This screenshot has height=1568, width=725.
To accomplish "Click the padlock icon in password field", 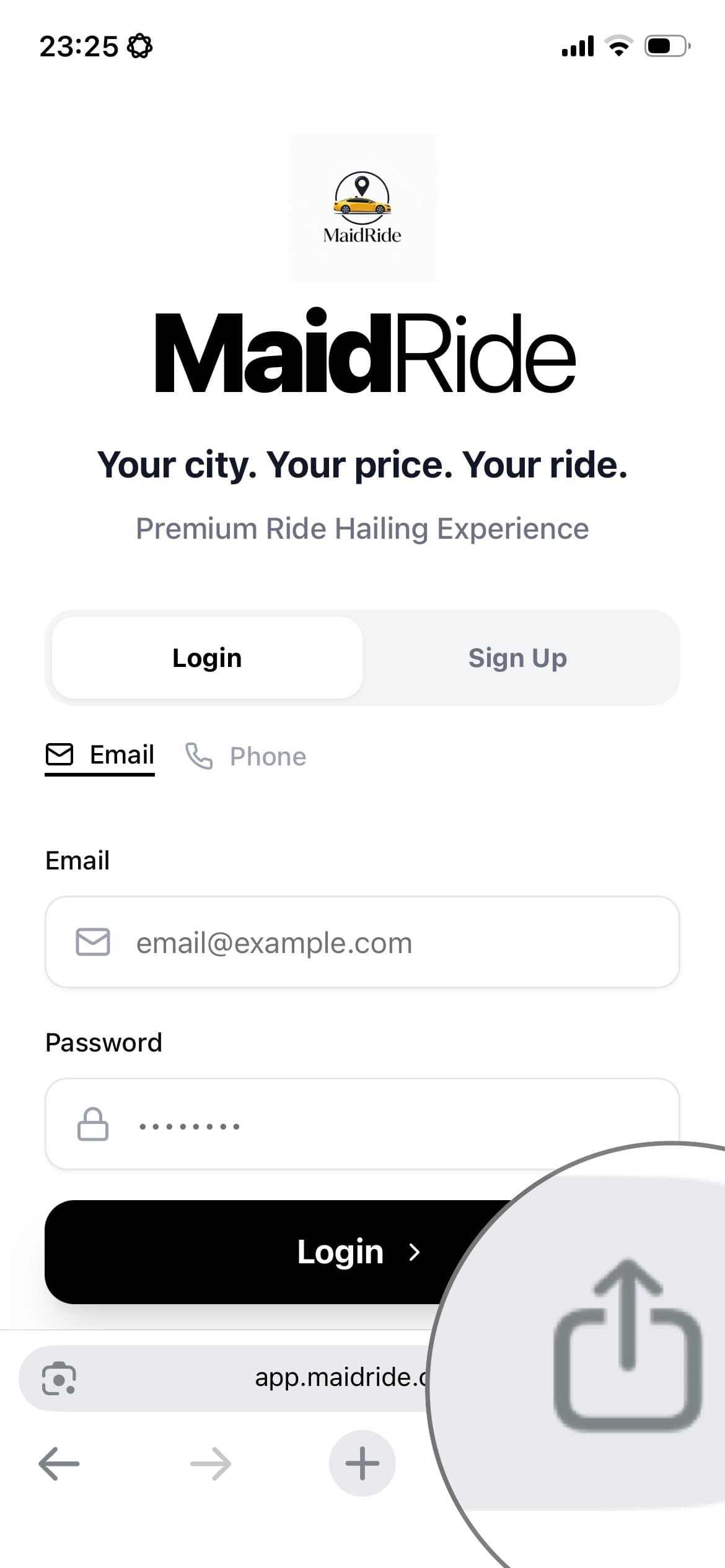I will [x=93, y=1125].
